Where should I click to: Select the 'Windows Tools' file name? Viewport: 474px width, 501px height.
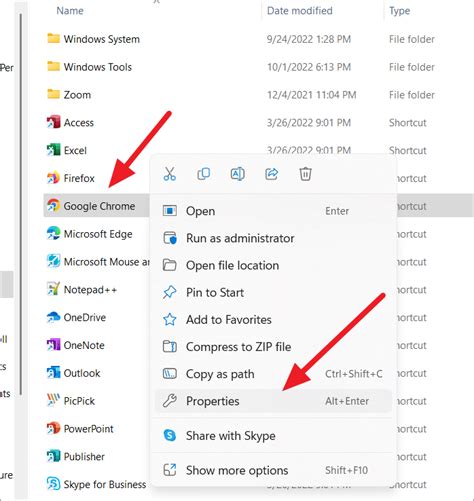(x=98, y=67)
